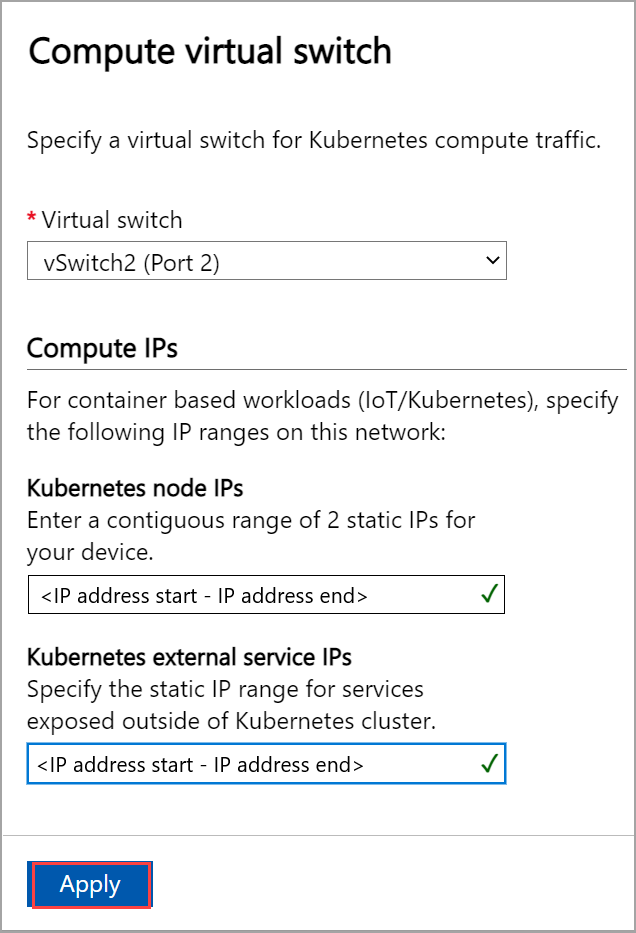The height and width of the screenshot is (933, 636).
Task: Click the validation checkmark beside external service IPs
Action: [488, 763]
